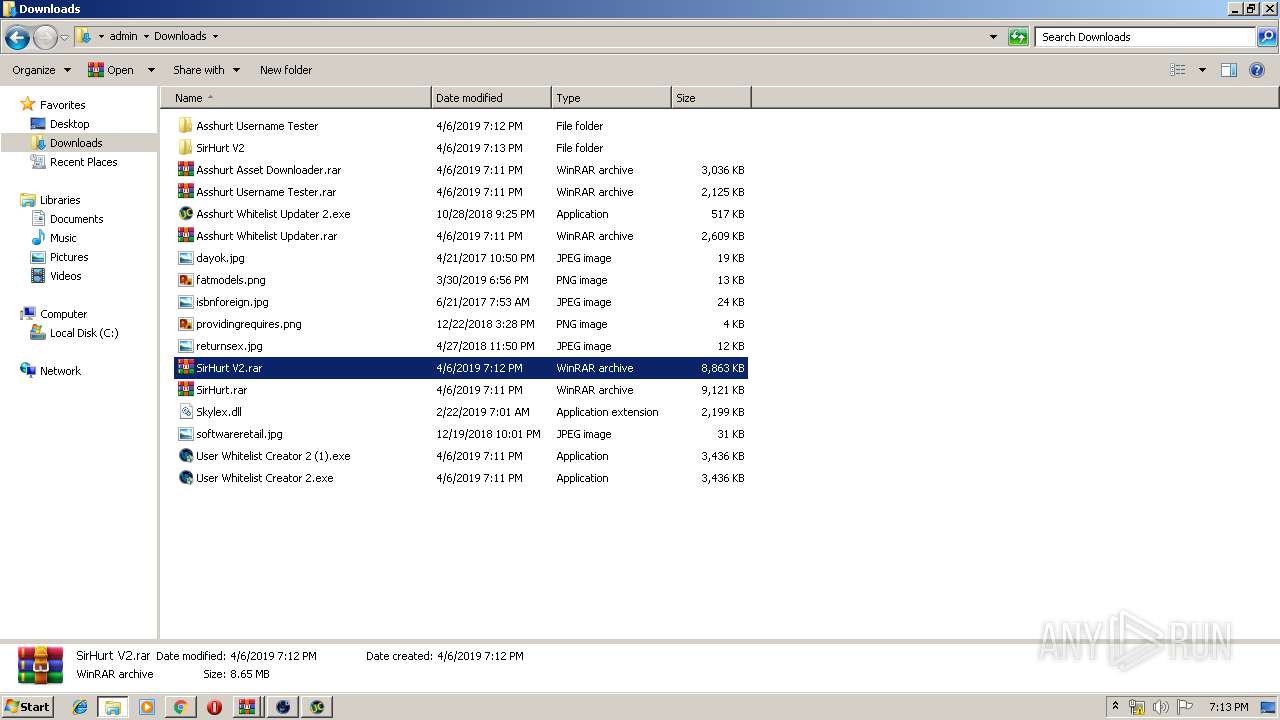This screenshot has height=720, width=1280.
Task: Open the Organize menu
Action: tap(41, 70)
